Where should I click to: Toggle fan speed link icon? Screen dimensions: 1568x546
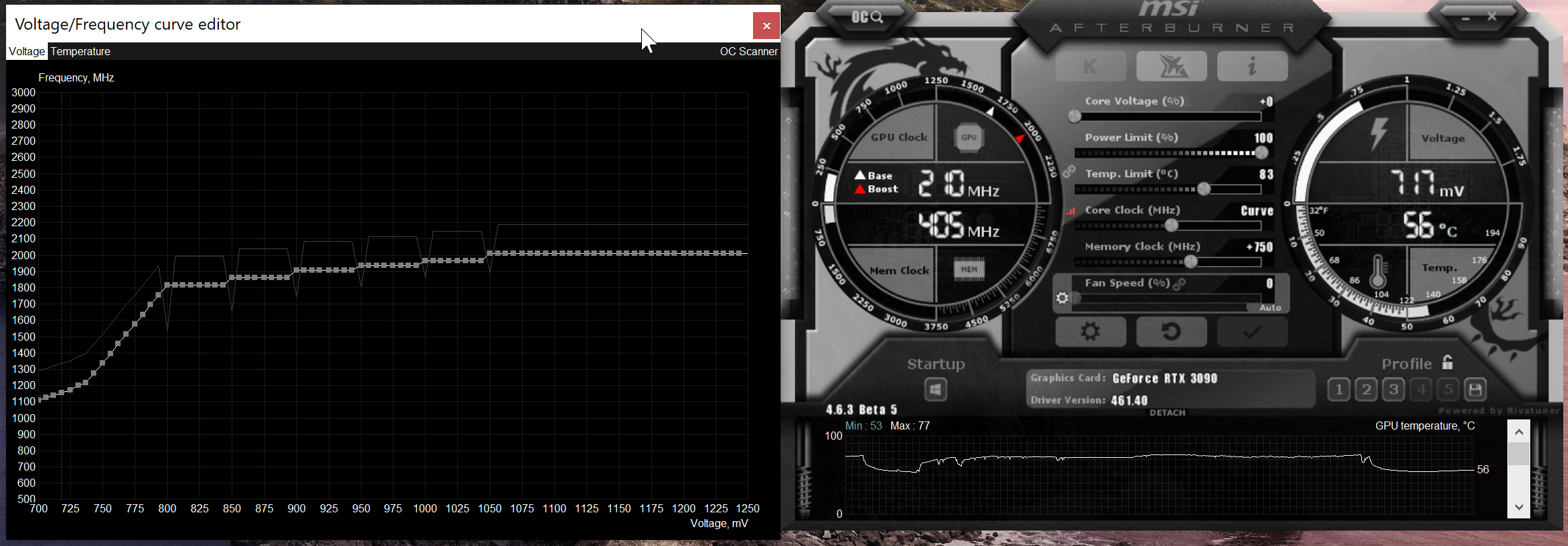1179,284
